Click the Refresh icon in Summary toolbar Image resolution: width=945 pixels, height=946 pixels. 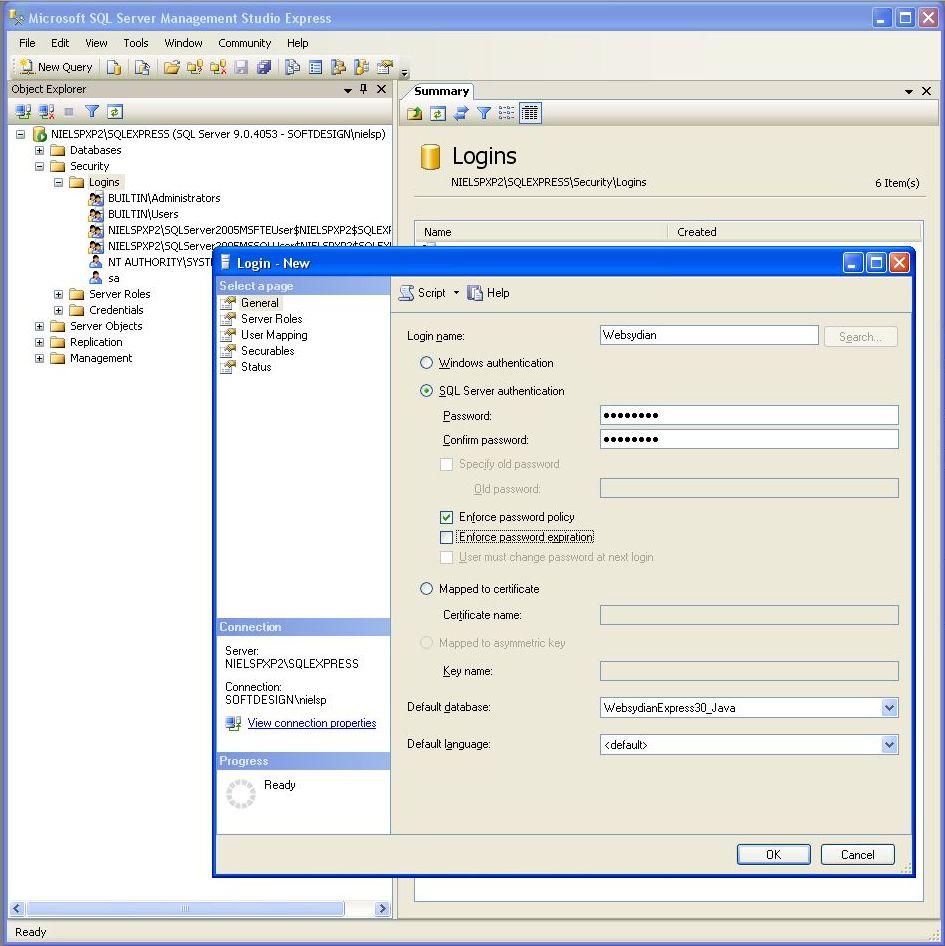[x=438, y=113]
